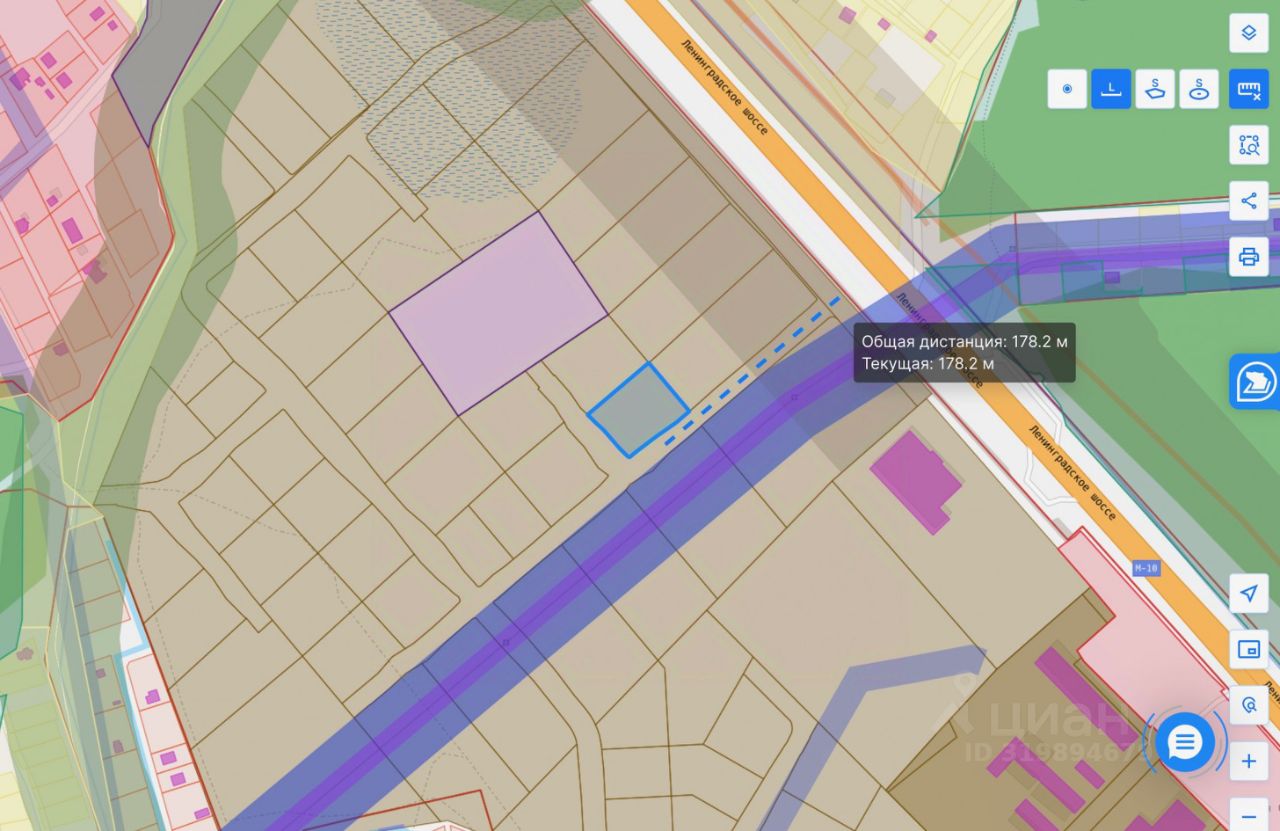Image resolution: width=1280 pixels, height=831 pixels.
Task: Zoom in with the plus button
Action: [1248, 761]
